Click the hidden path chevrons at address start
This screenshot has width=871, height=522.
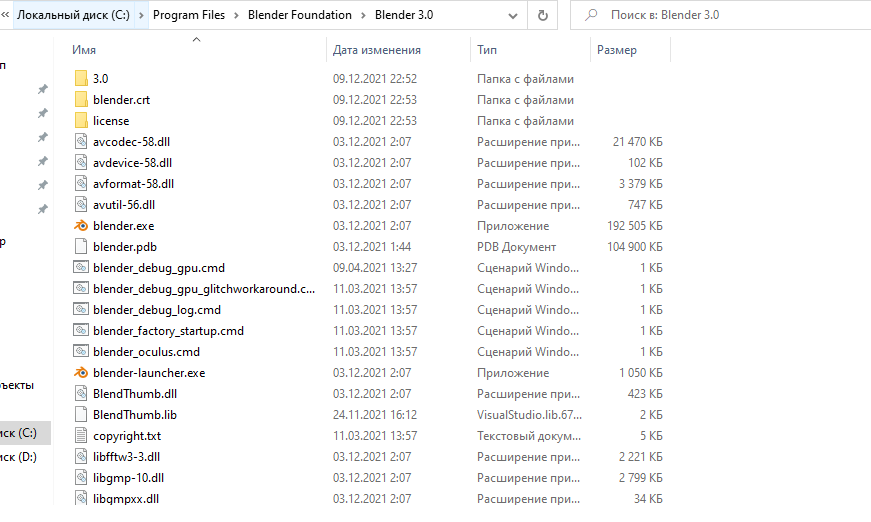(5, 15)
